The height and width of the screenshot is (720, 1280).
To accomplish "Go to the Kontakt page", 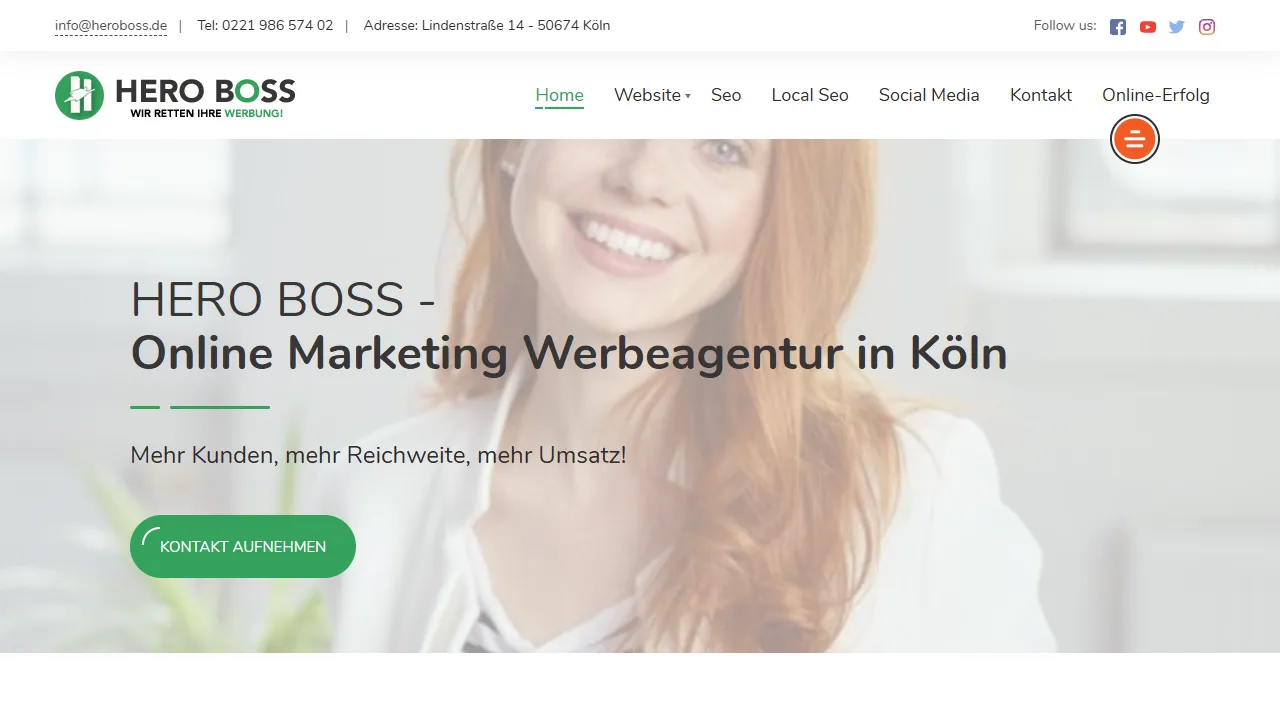I will [1041, 95].
